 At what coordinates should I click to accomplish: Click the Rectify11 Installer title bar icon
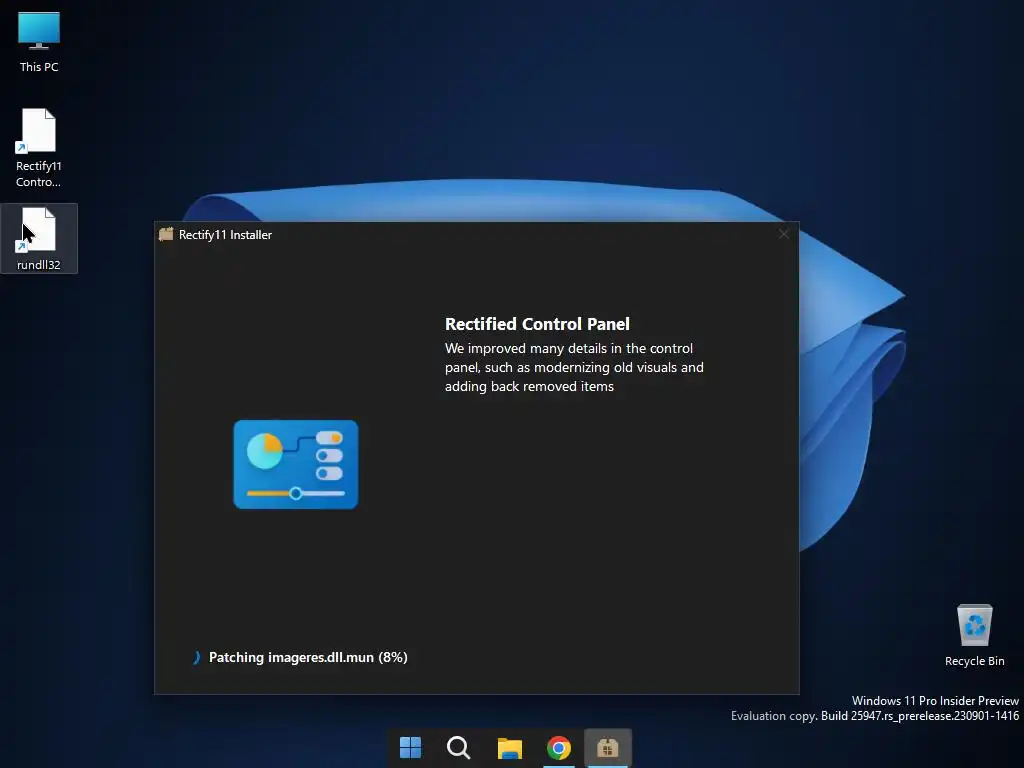166,234
